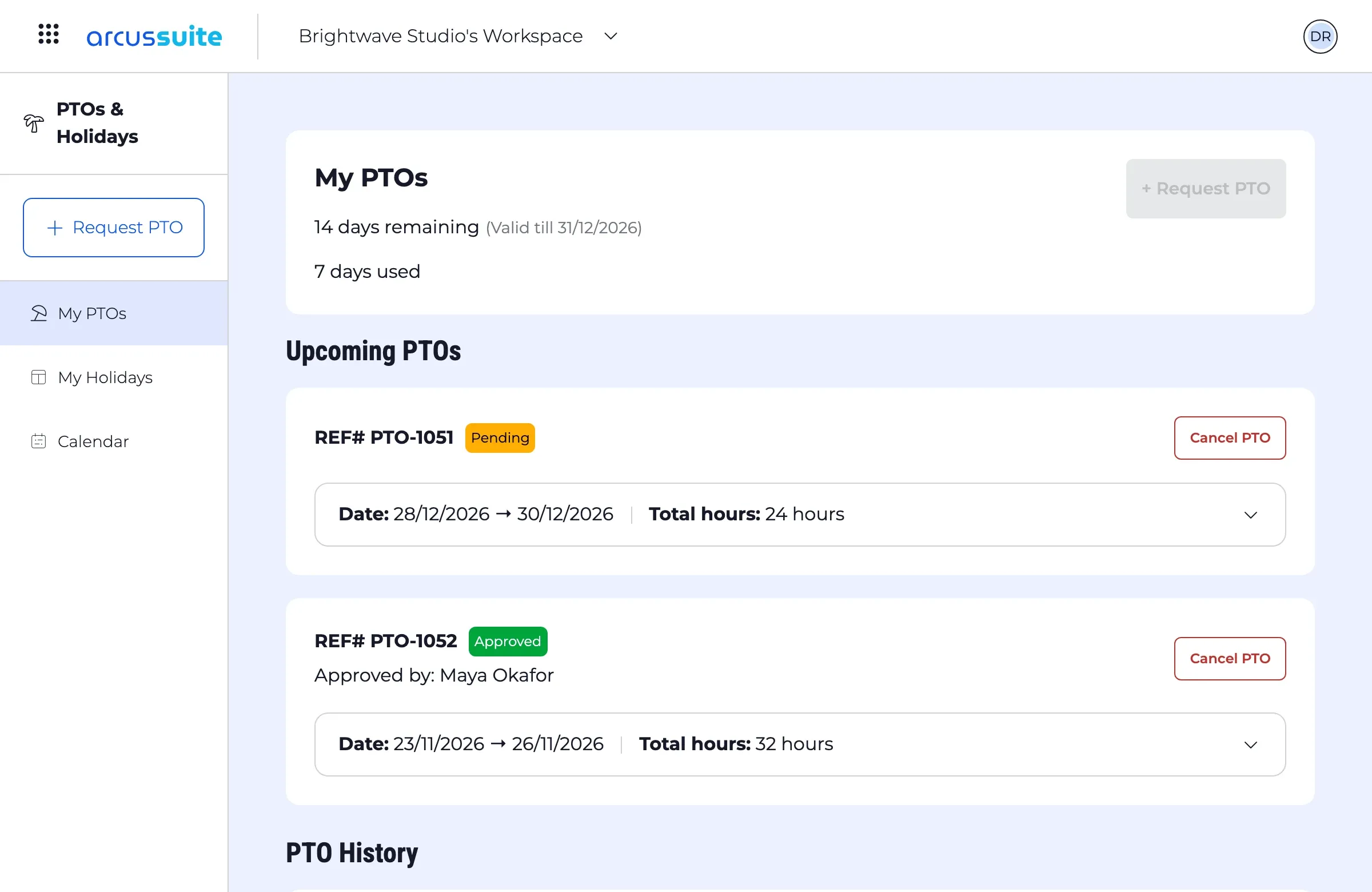Expand the PTO-1051 date details chevron
1372x892 pixels.
[x=1250, y=514]
